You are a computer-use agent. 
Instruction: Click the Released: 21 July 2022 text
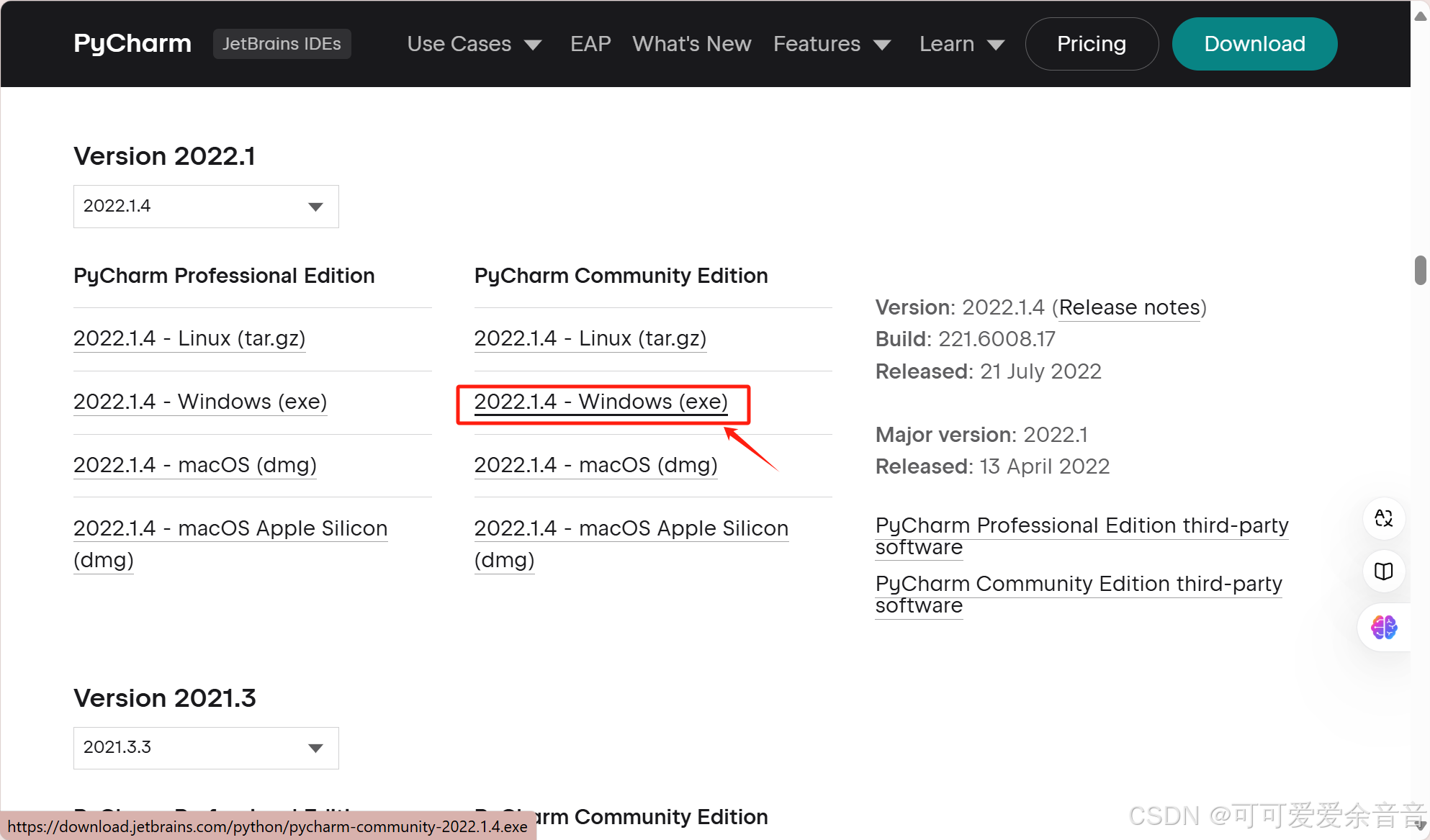(989, 371)
